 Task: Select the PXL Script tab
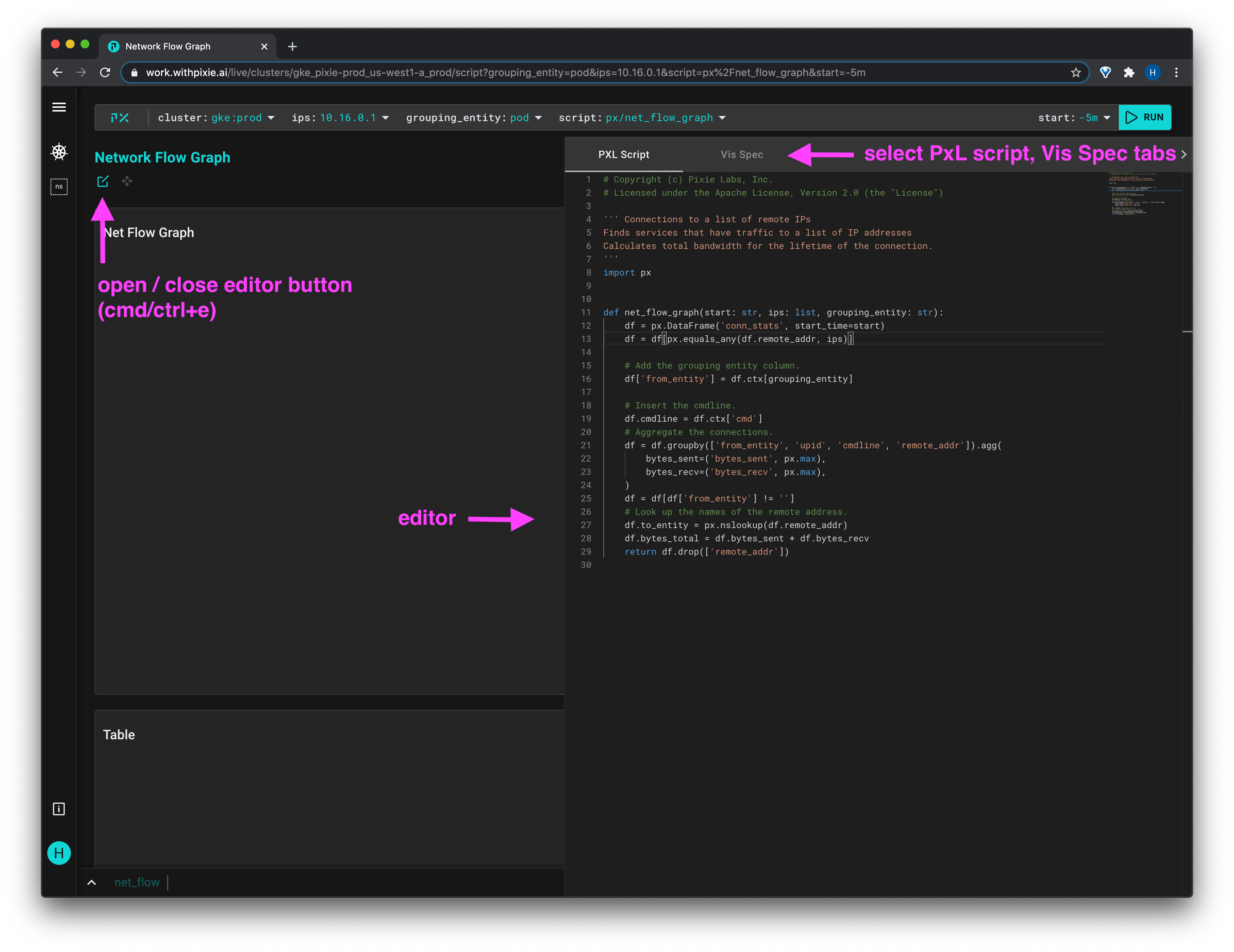pos(623,155)
